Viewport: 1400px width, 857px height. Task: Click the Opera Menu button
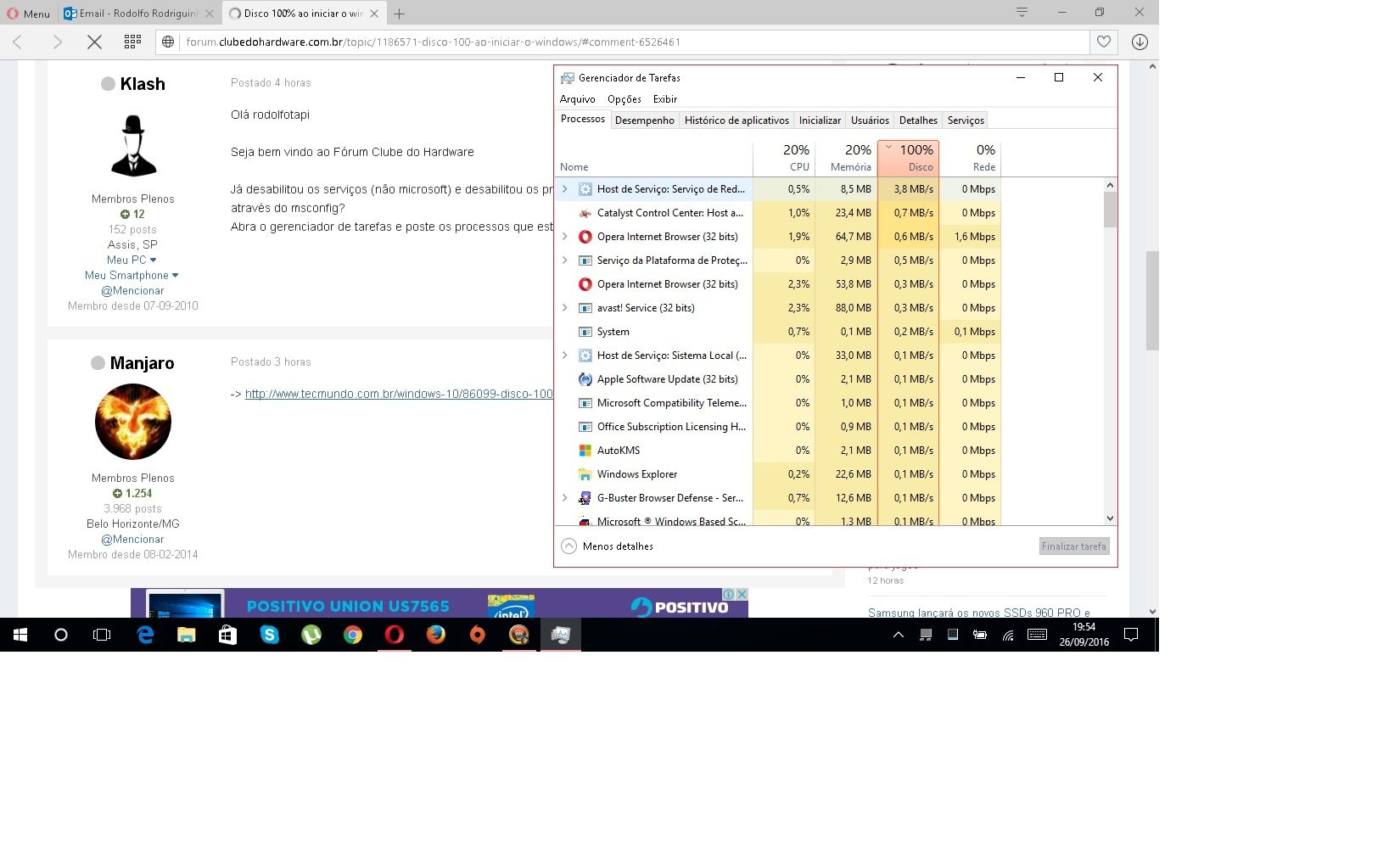click(29, 13)
